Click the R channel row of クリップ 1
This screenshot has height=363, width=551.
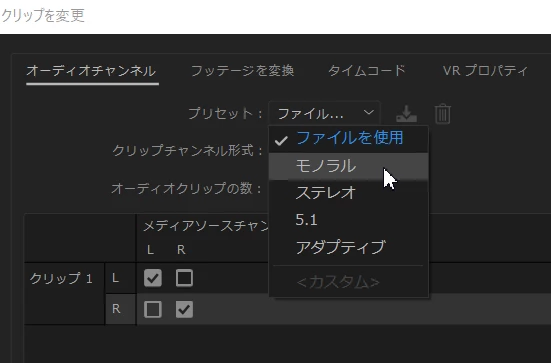coord(328,309)
